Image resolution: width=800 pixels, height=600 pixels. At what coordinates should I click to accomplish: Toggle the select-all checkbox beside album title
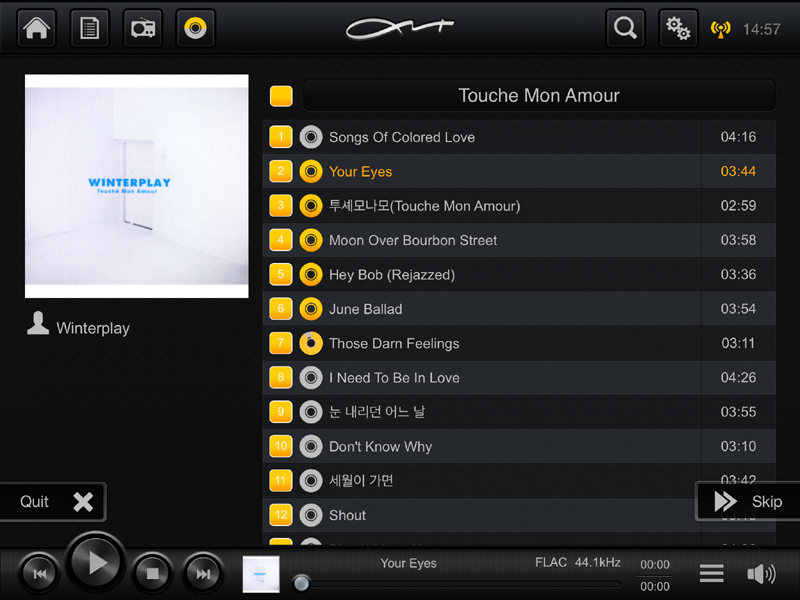tap(281, 96)
